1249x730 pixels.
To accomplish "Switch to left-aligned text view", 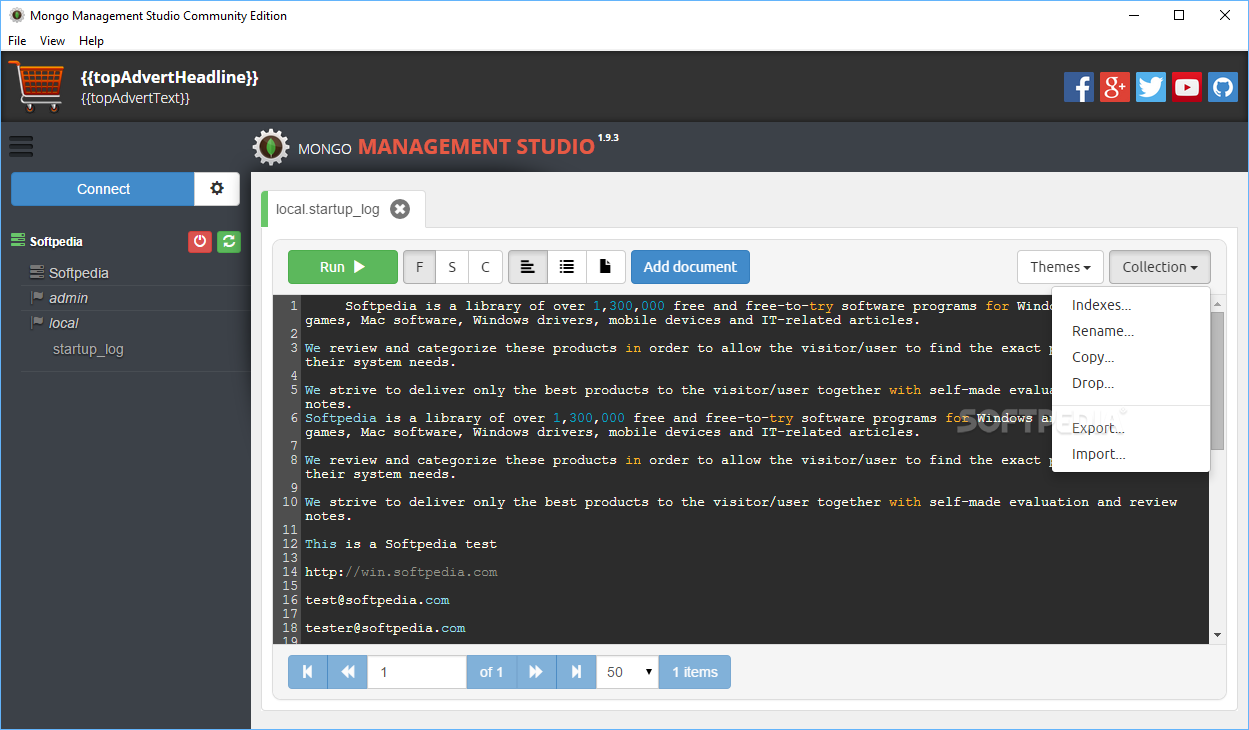I will coord(528,267).
